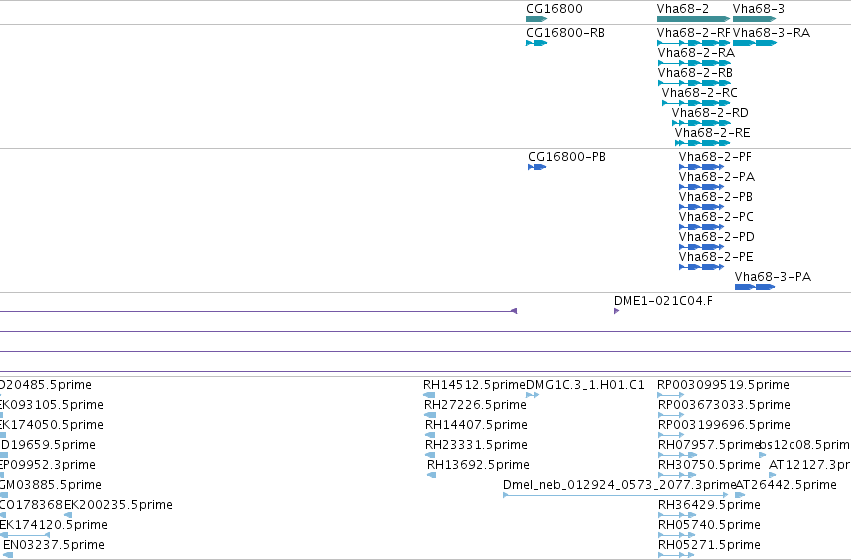Click the Vha68-2-PD protein label
The height and width of the screenshot is (560, 851).
click(716, 237)
